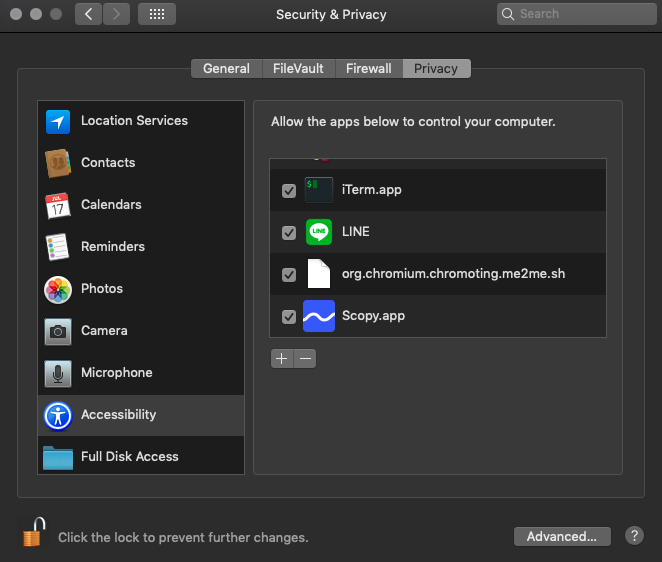Image resolution: width=662 pixels, height=562 pixels.
Task: Remove selected app with minus button
Action: [x=305, y=358]
